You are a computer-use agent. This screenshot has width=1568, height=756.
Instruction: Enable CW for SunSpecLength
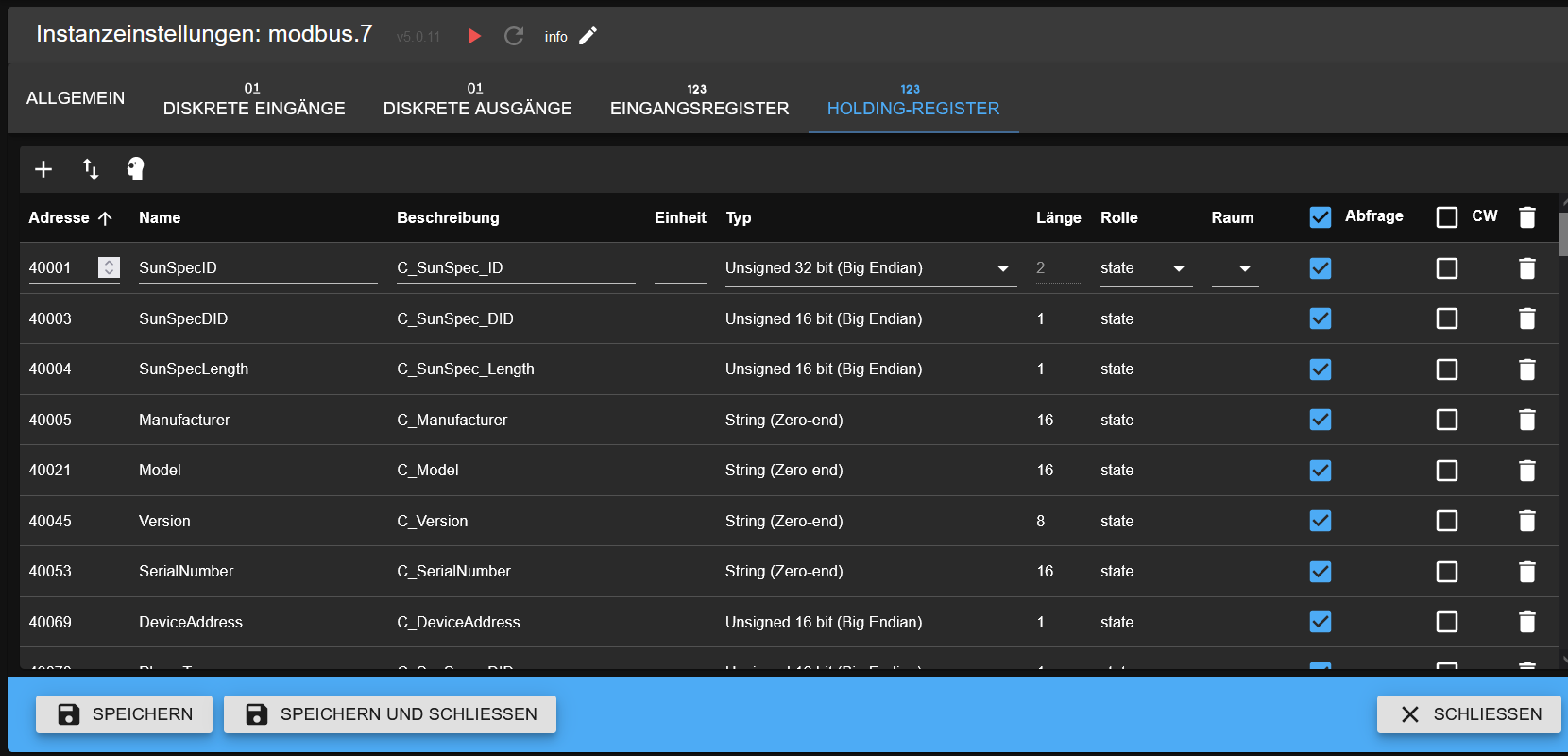point(1447,369)
